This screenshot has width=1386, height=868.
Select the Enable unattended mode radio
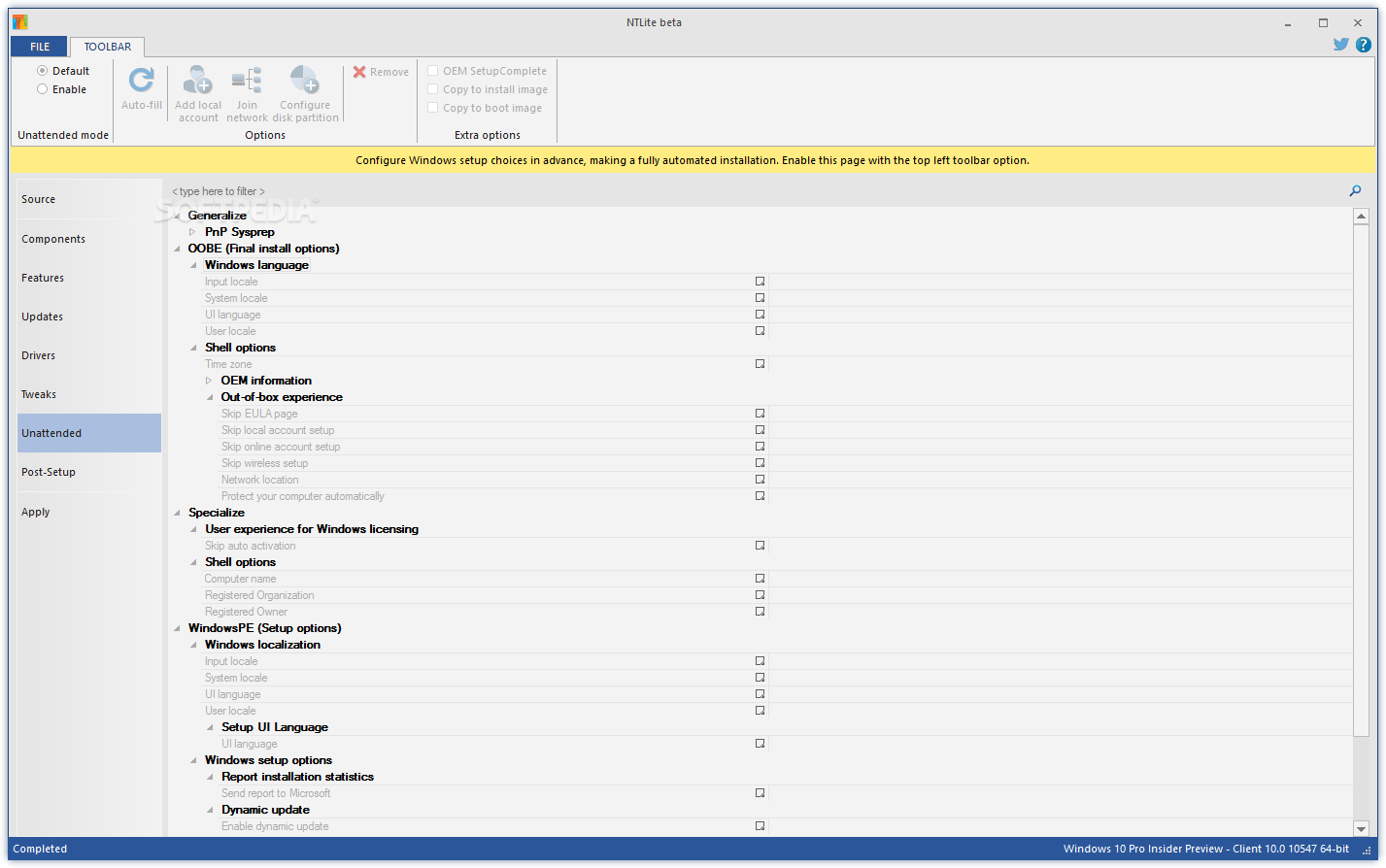click(x=42, y=89)
